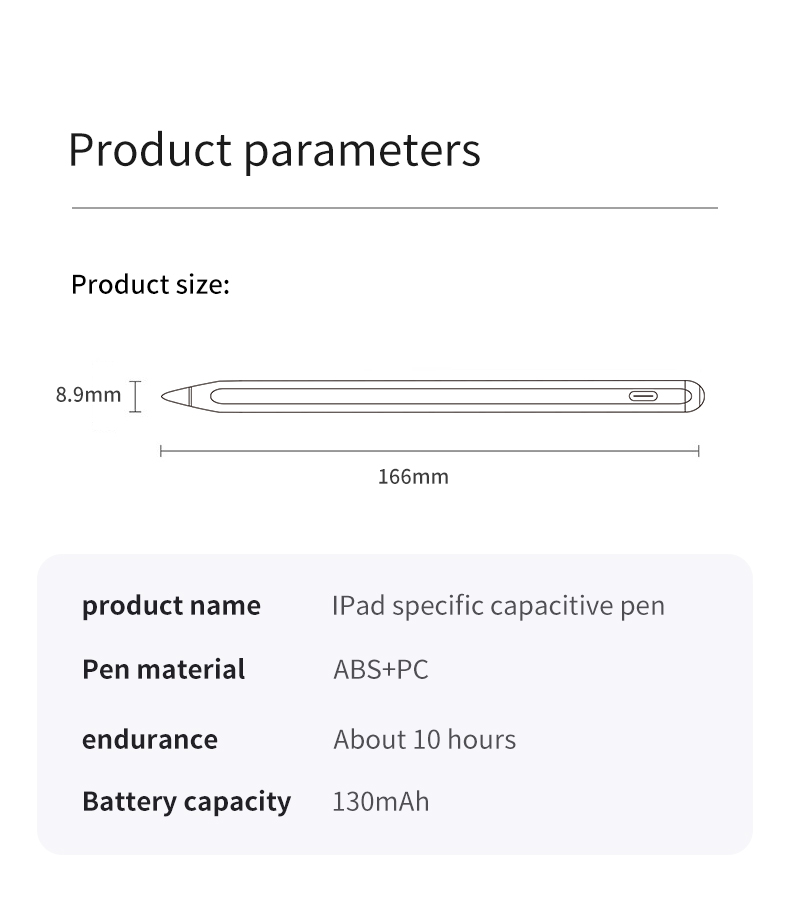Click the horizontal 166mm length dimension line

pos(430,451)
